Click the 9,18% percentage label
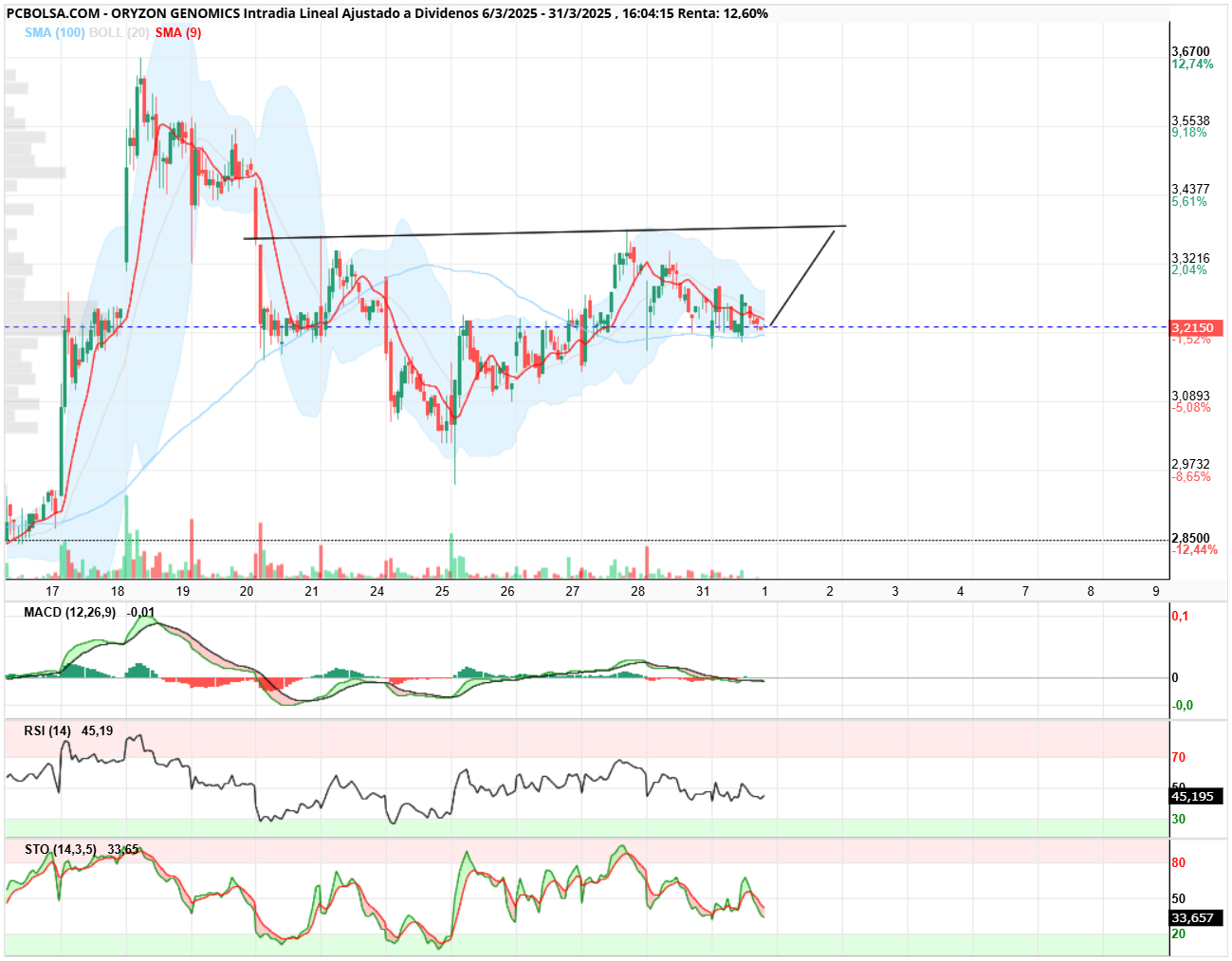 tap(1189, 133)
